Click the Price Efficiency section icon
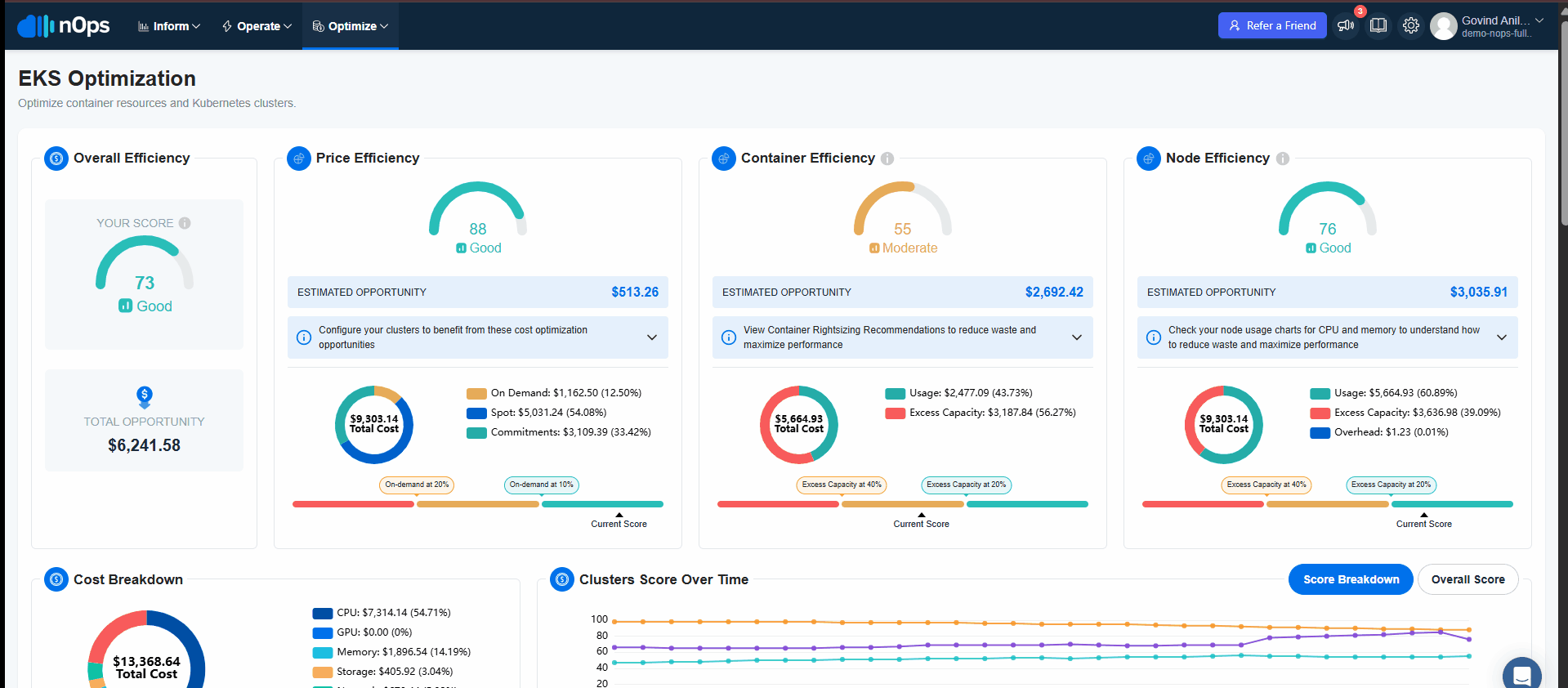The height and width of the screenshot is (688, 1568). [x=299, y=159]
